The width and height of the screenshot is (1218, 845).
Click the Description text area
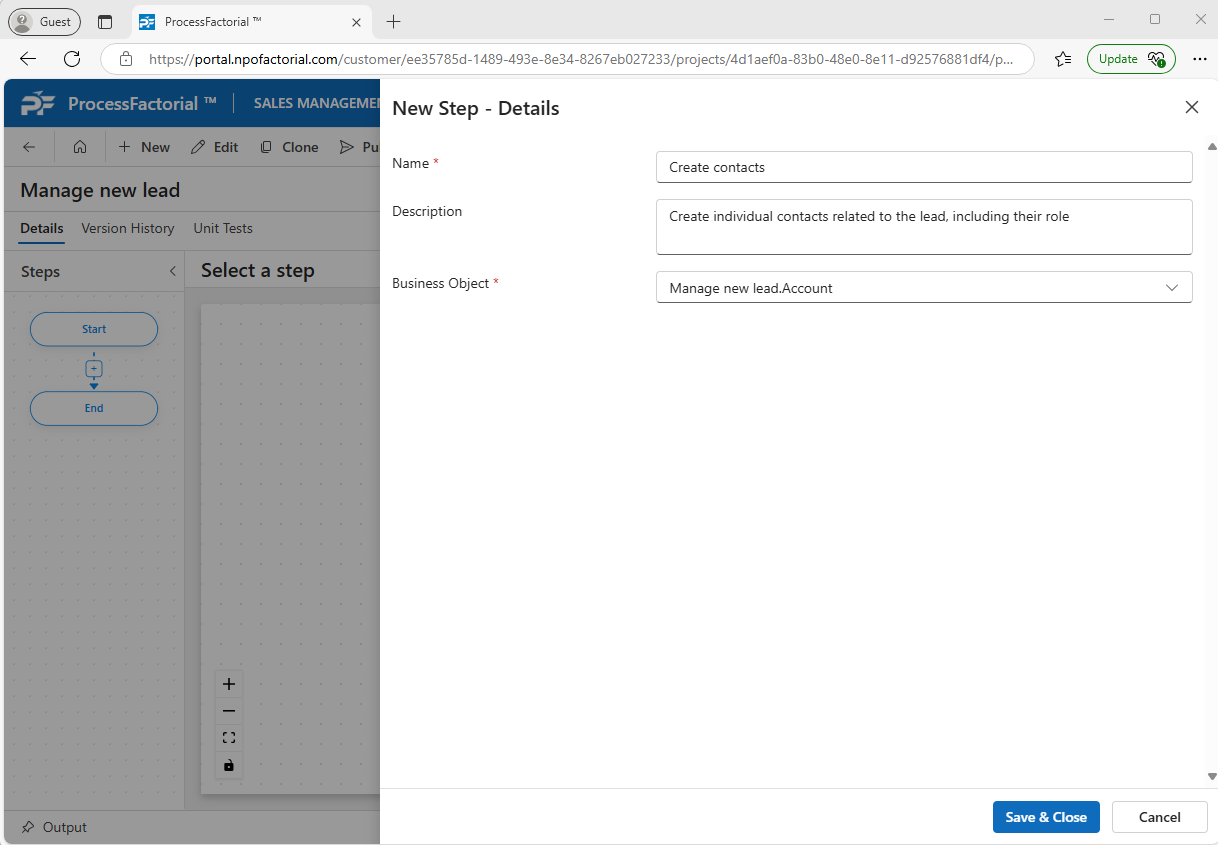[x=923, y=227]
